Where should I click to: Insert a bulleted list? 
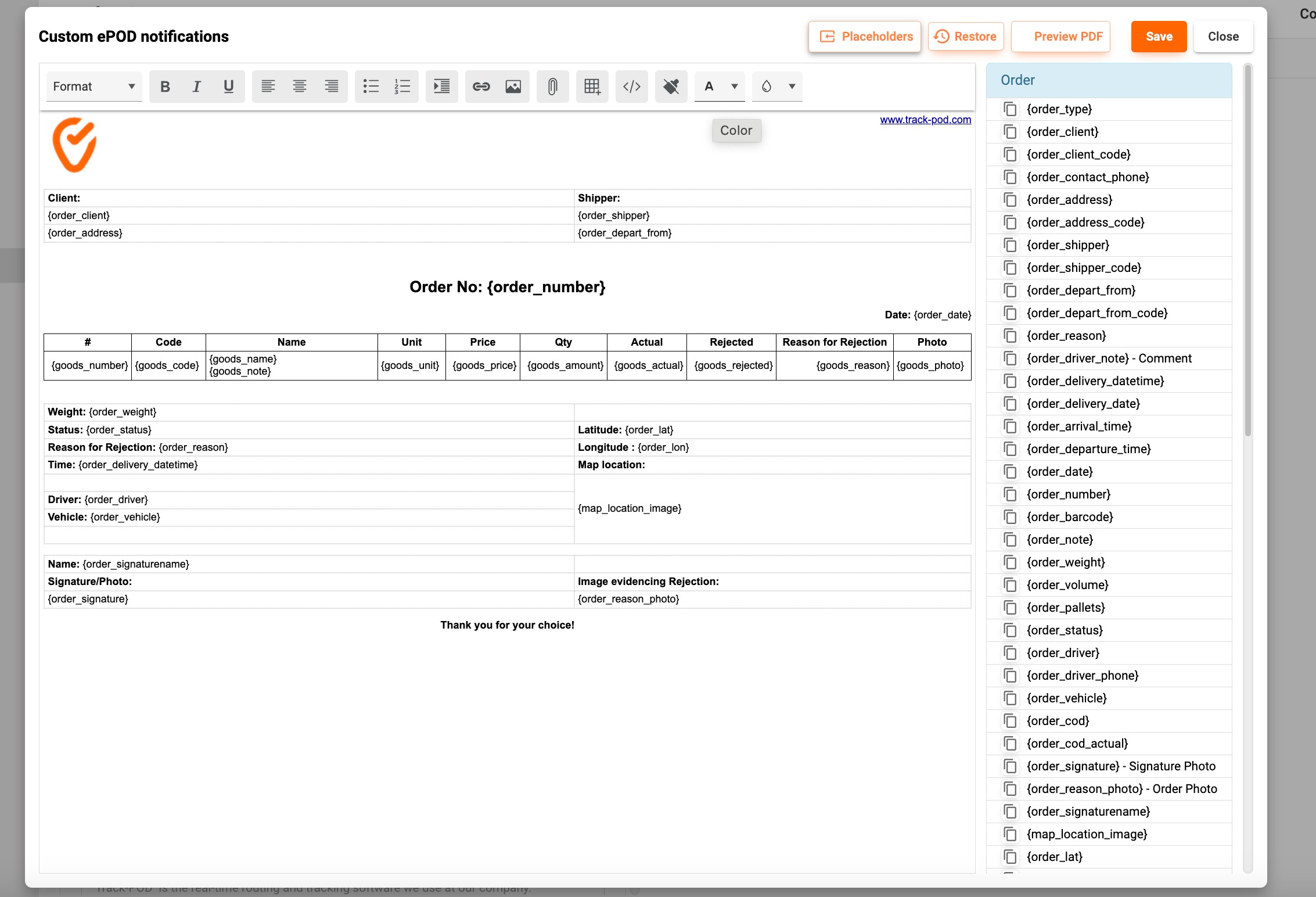(x=371, y=87)
